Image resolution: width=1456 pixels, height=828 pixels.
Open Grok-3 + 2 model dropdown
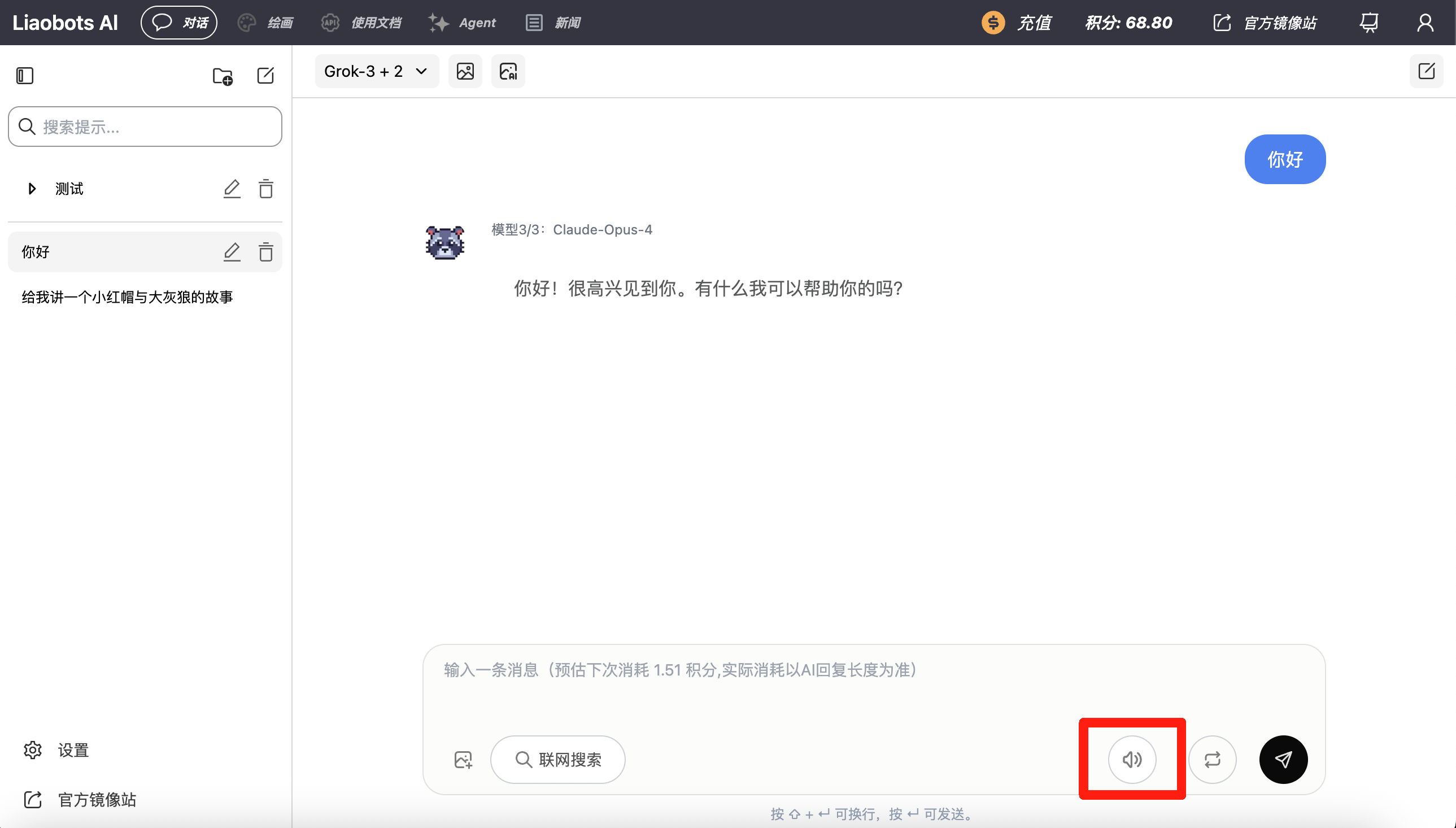click(376, 71)
